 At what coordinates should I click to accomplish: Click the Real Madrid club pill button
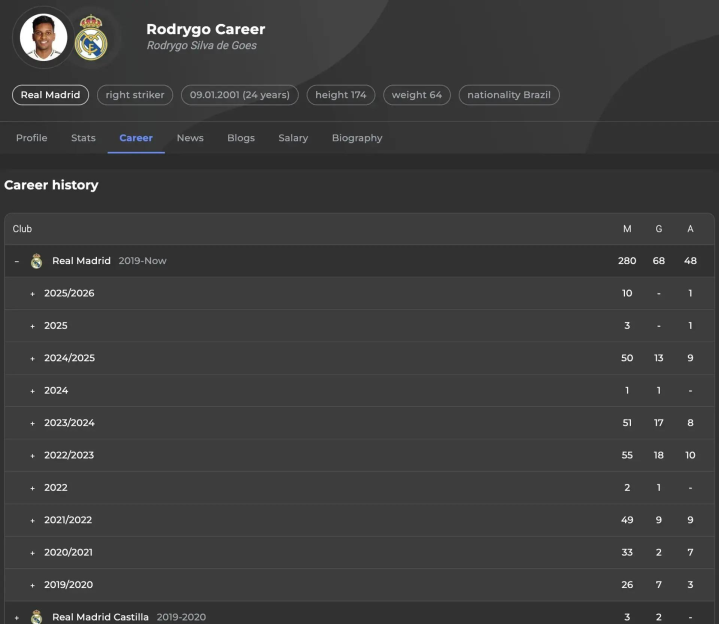50,95
